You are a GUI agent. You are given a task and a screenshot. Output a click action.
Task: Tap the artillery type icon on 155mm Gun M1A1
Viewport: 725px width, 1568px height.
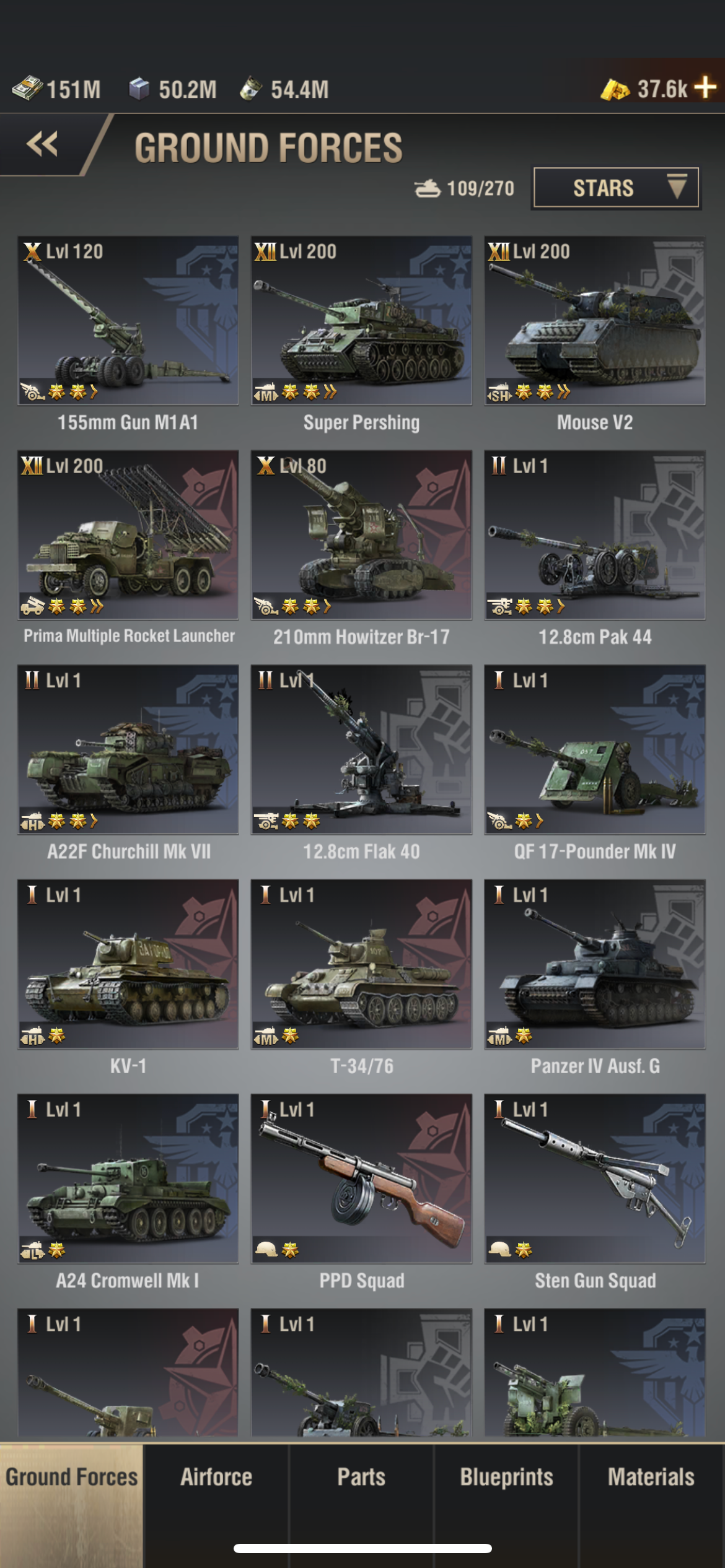pos(32,392)
